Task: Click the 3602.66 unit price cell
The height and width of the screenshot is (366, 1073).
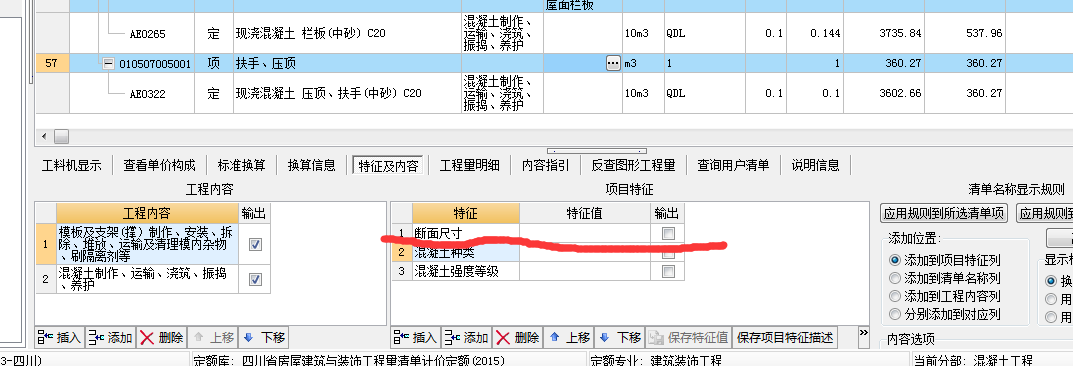Action: tap(885, 94)
